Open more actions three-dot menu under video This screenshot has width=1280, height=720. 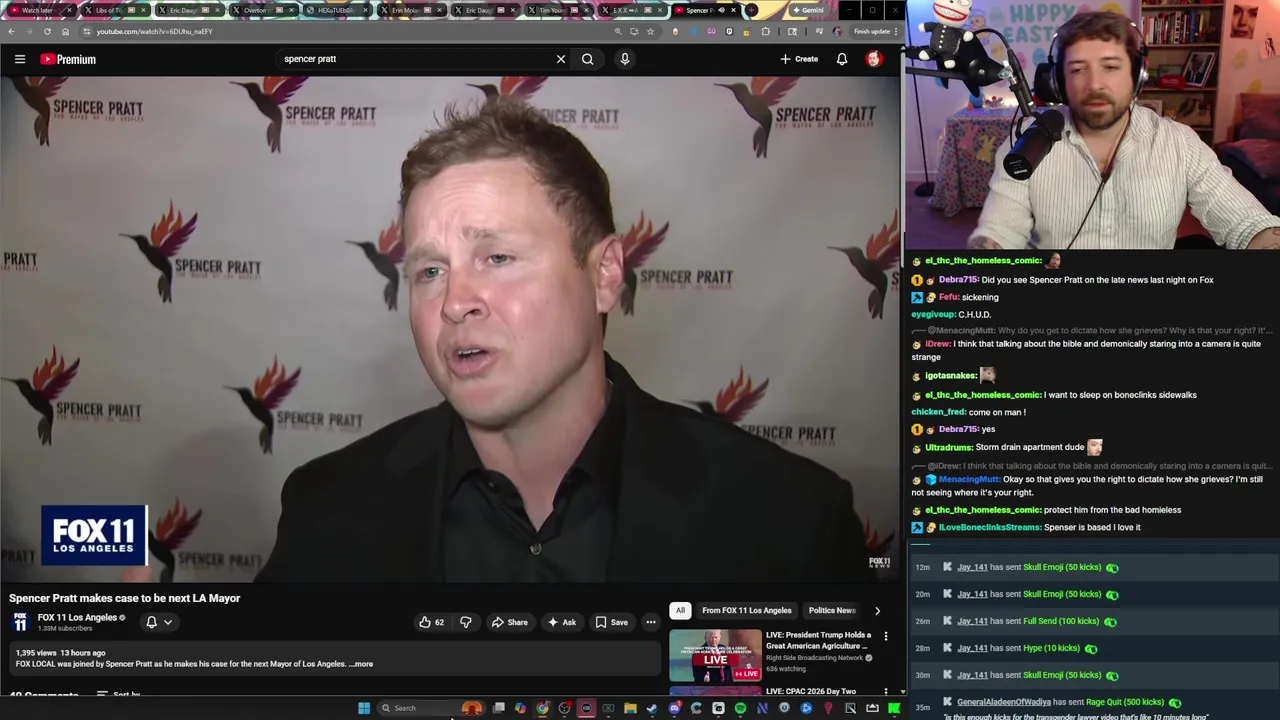[x=651, y=622]
